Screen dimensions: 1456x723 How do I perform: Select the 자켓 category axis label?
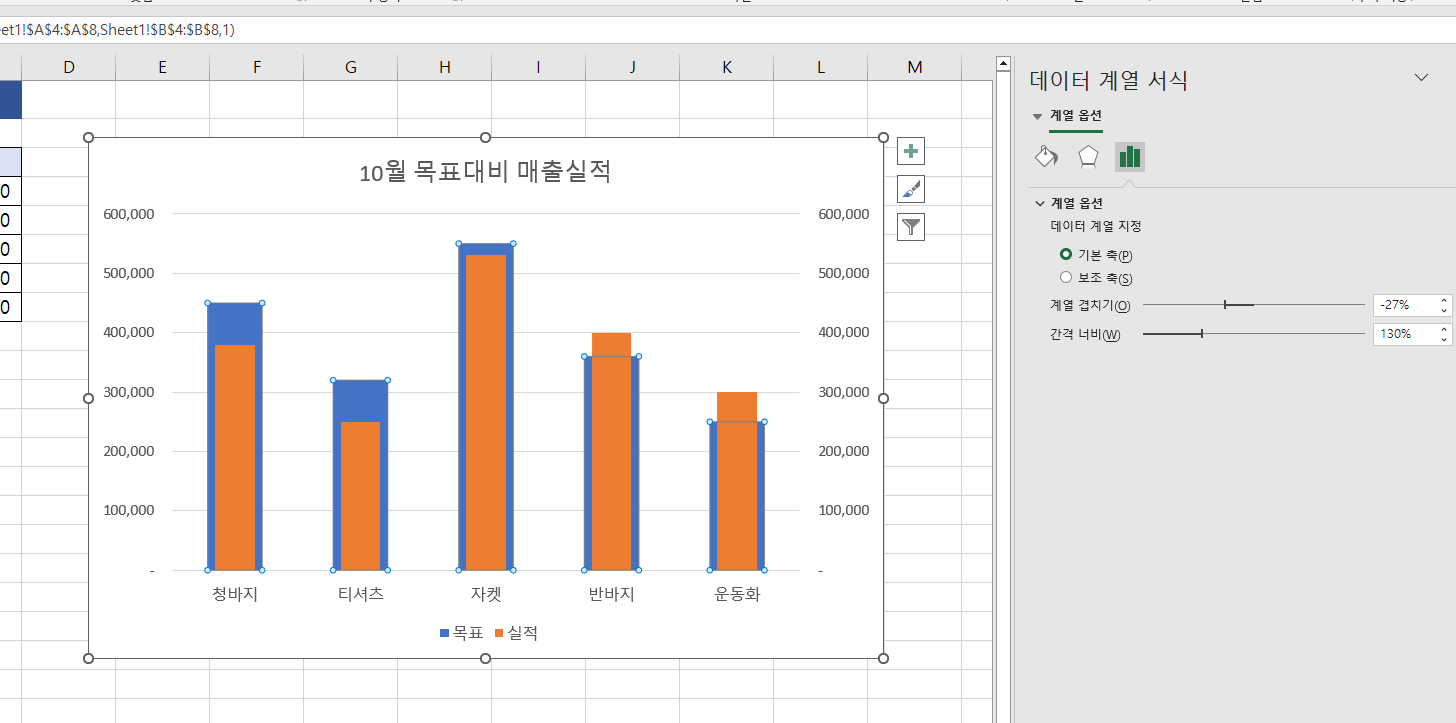pyautogui.click(x=486, y=594)
